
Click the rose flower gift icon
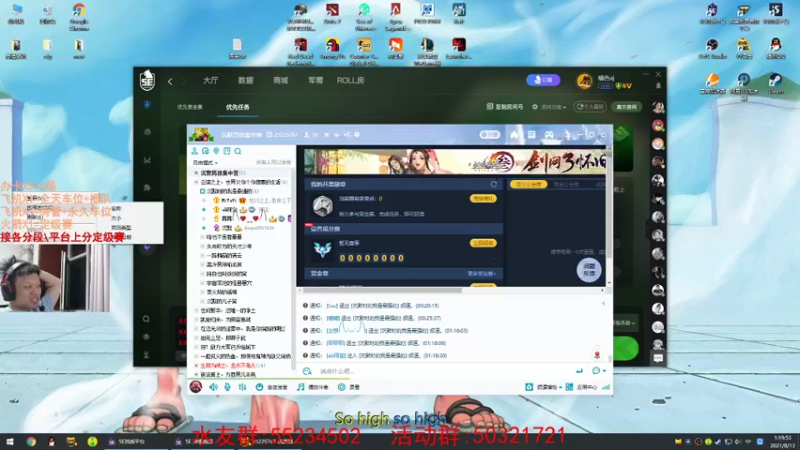click(x=597, y=354)
